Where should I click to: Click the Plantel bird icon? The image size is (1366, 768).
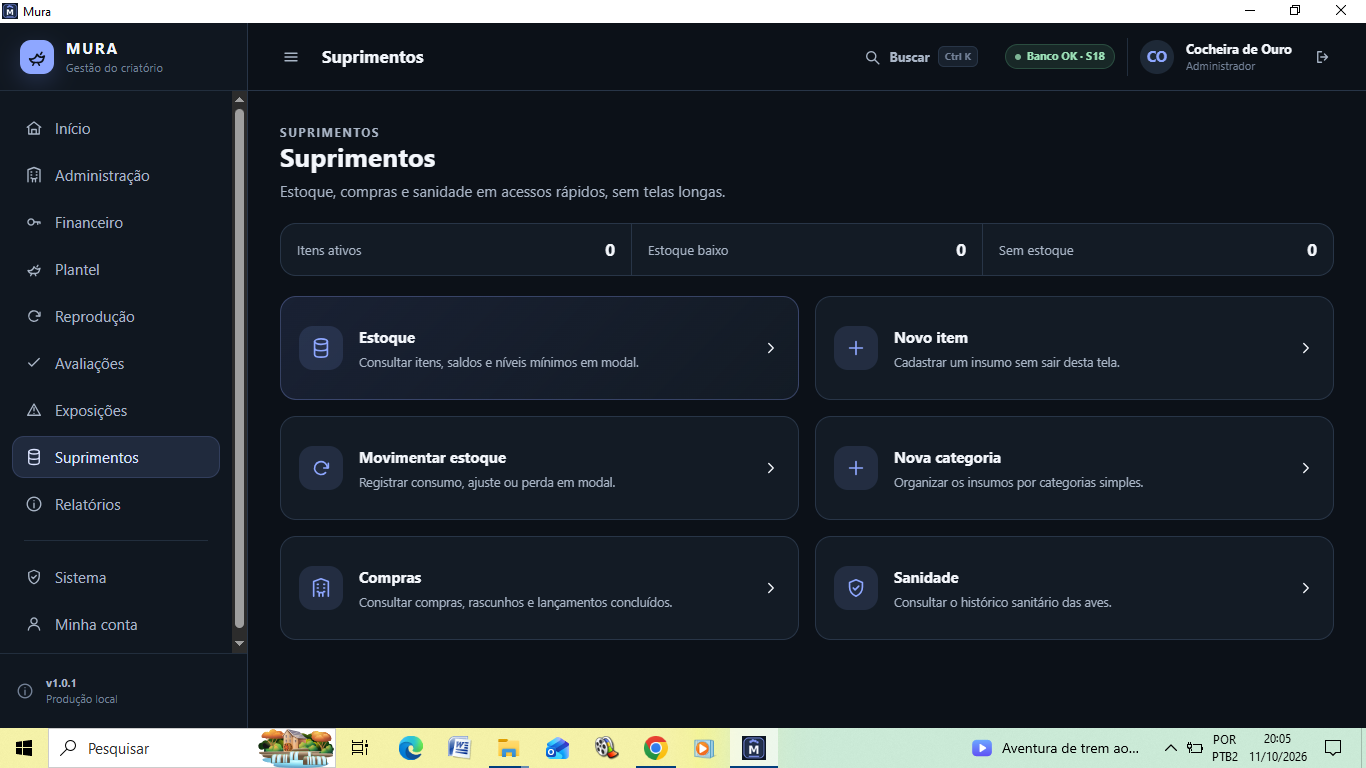tap(34, 269)
